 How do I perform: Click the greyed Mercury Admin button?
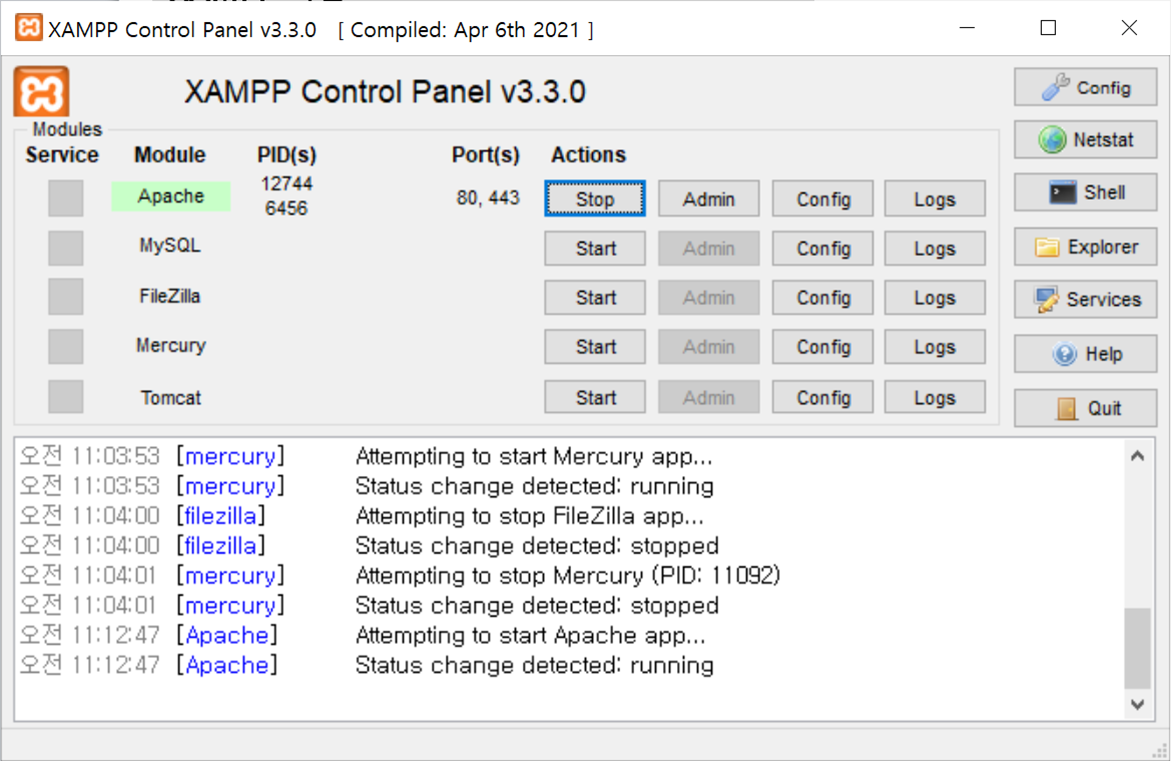tap(709, 347)
